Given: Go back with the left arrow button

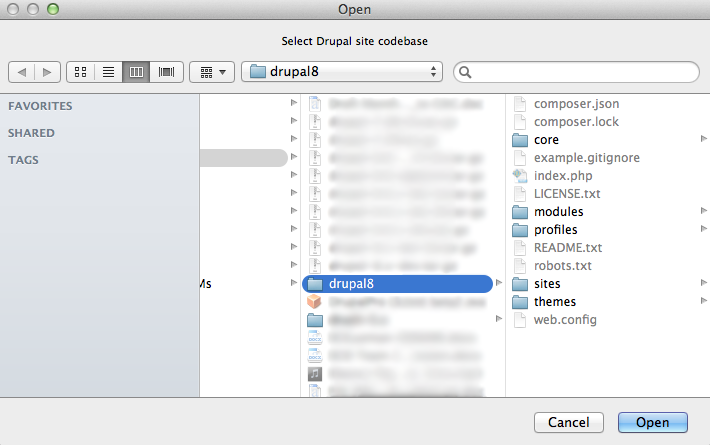Looking at the screenshot, I should click(21, 72).
